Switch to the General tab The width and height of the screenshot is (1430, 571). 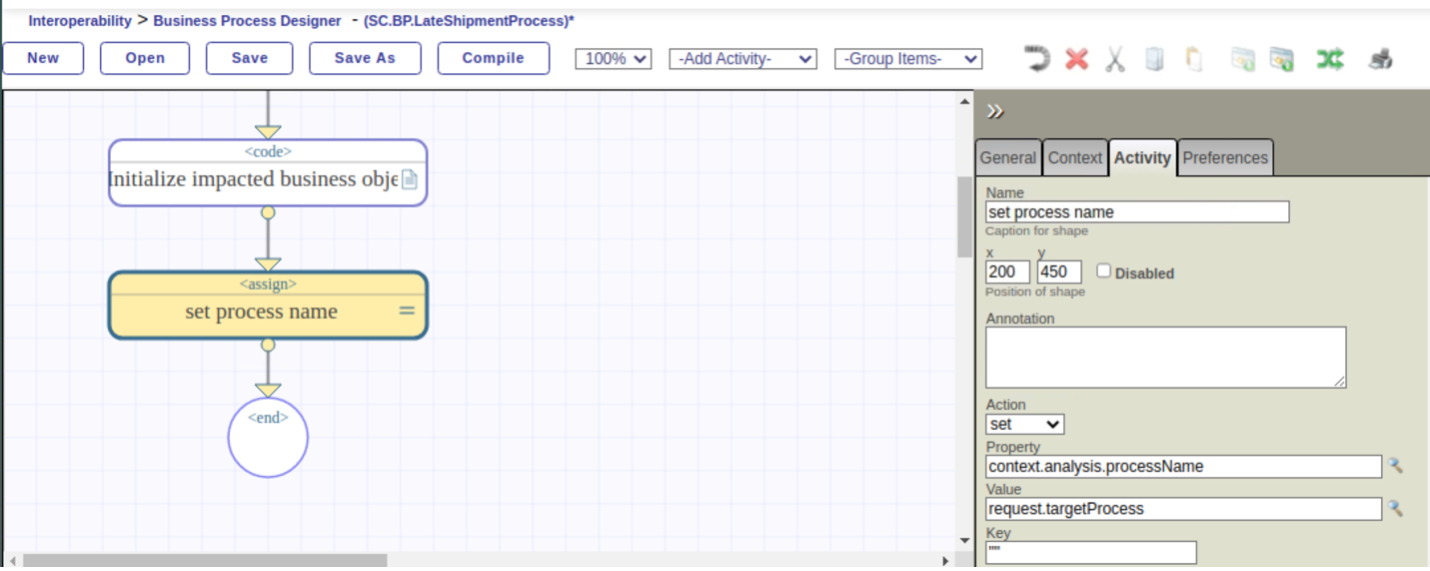tap(1008, 158)
